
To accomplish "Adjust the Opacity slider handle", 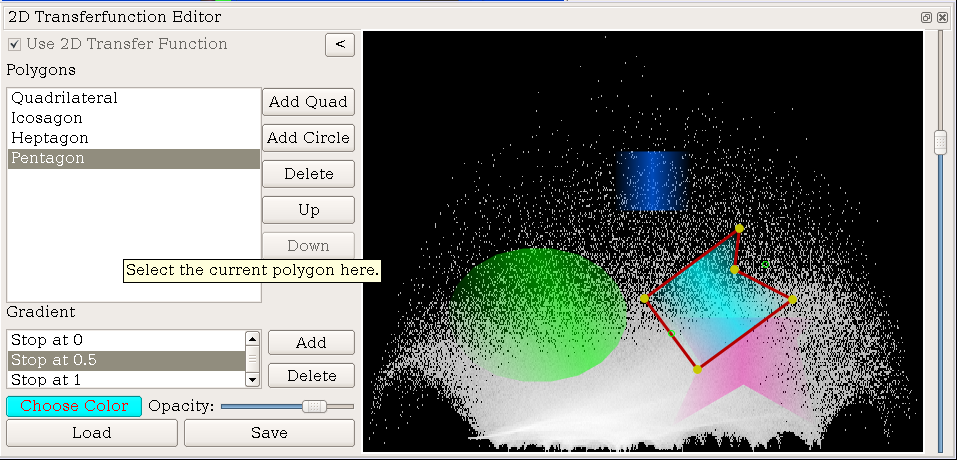I will [x=314, y=406].
